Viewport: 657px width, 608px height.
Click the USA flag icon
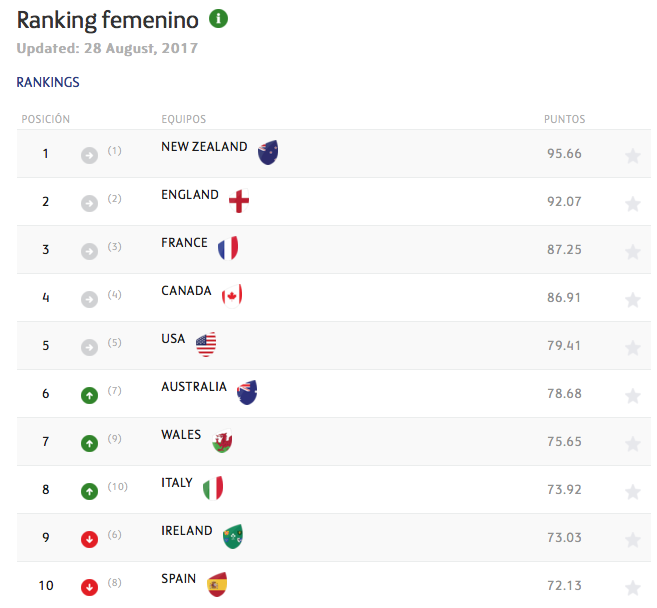coord(206,345)
